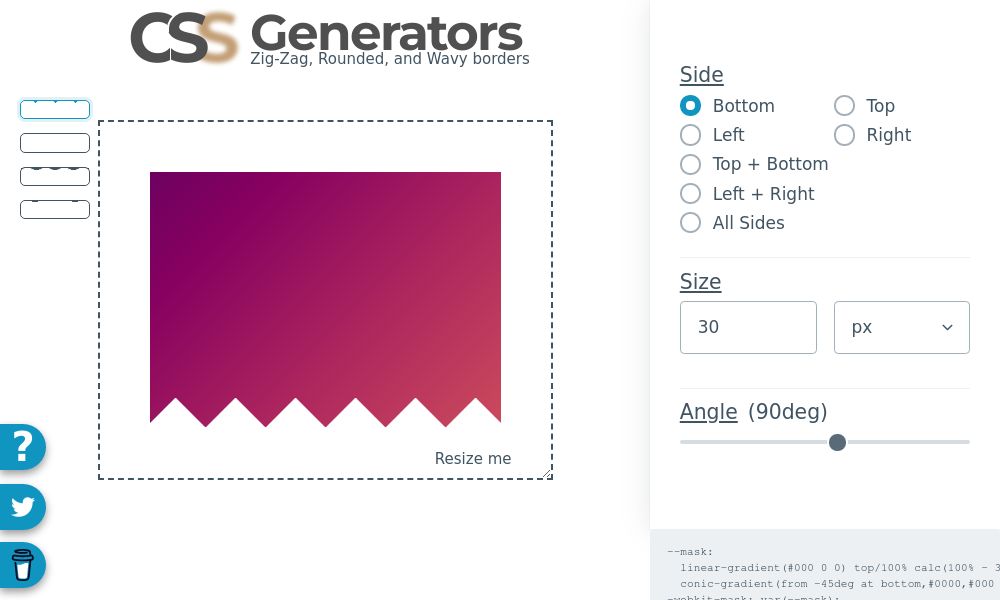Enable the All Sides option
Image resolution: width=1000 pixels, height=600 pixels.
(691, 223)
